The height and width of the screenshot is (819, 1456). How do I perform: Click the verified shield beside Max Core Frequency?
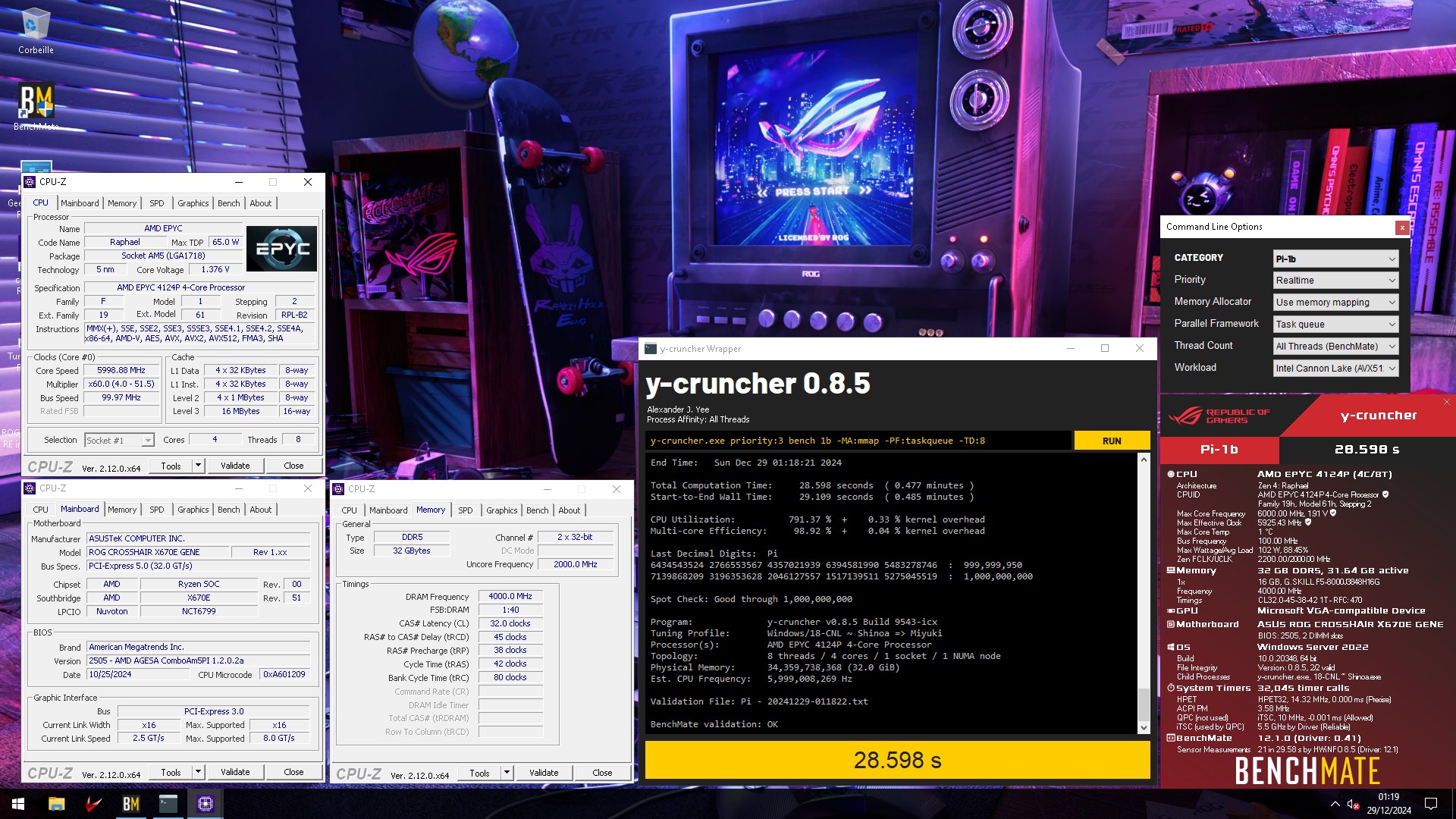click(1333, 513)
